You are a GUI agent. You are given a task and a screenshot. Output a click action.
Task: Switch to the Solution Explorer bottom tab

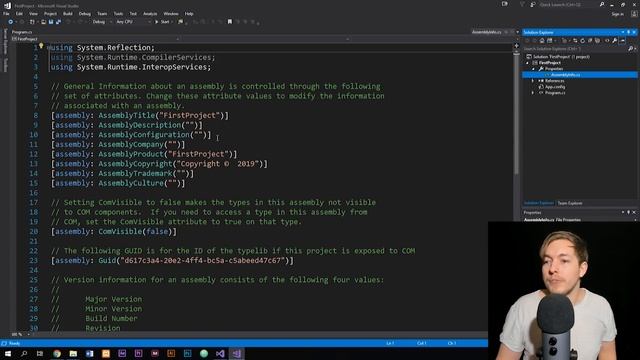539,203
